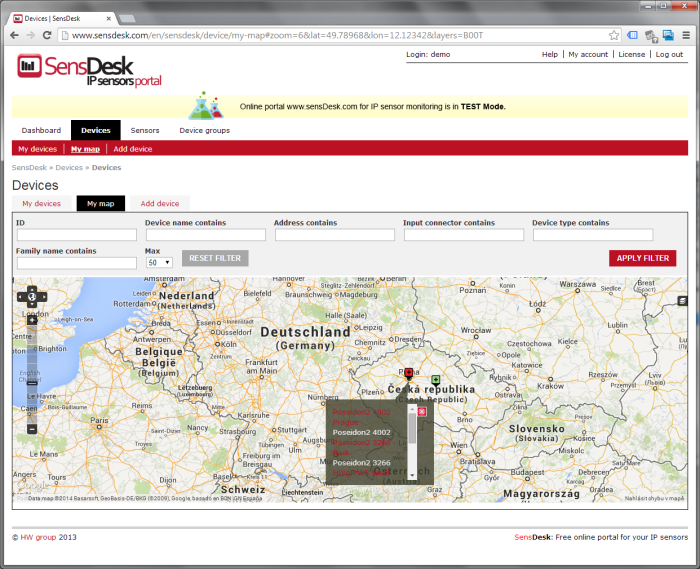Close the device popup with red X

(422, 411)
